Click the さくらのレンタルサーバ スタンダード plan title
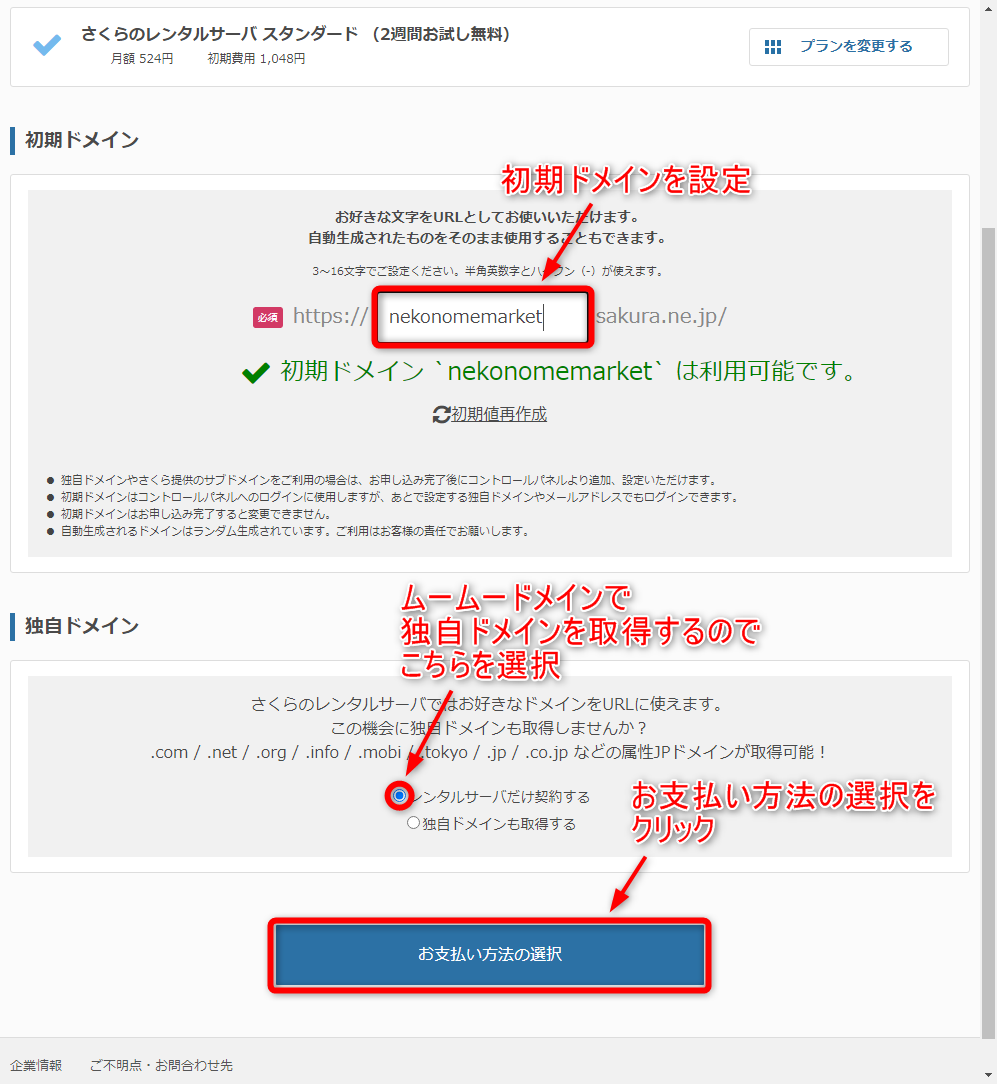 [x=219, y=34]
